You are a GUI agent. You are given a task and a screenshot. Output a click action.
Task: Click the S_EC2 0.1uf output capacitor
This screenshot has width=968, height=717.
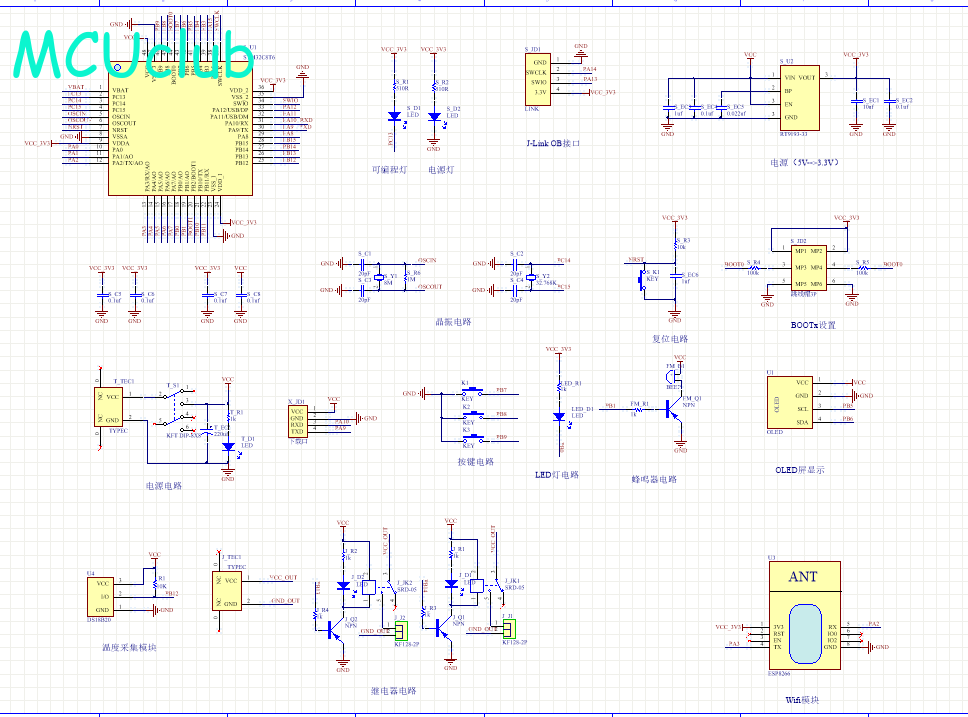(889, 101)
